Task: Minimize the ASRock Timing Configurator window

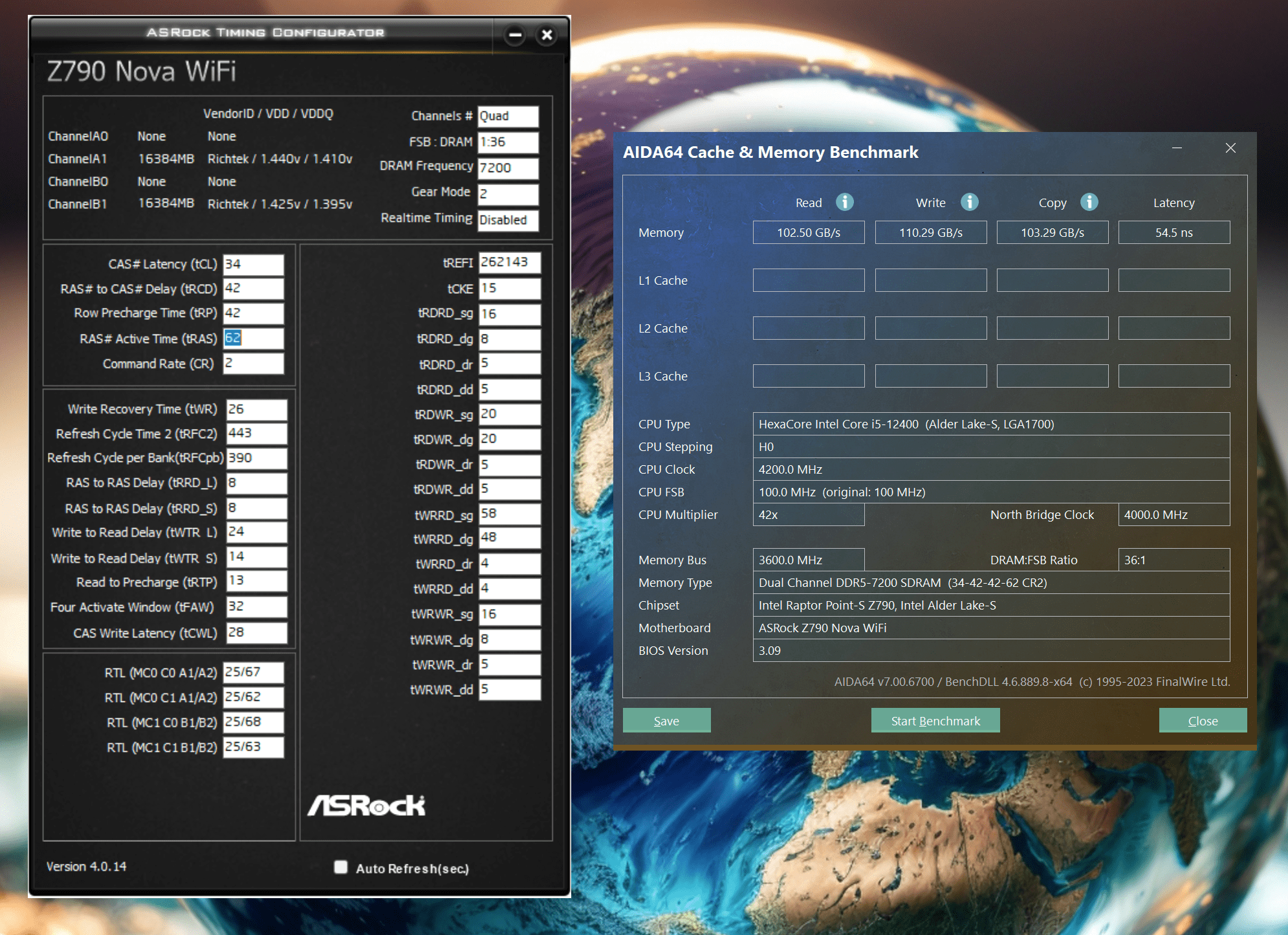Action: [515, 35]
